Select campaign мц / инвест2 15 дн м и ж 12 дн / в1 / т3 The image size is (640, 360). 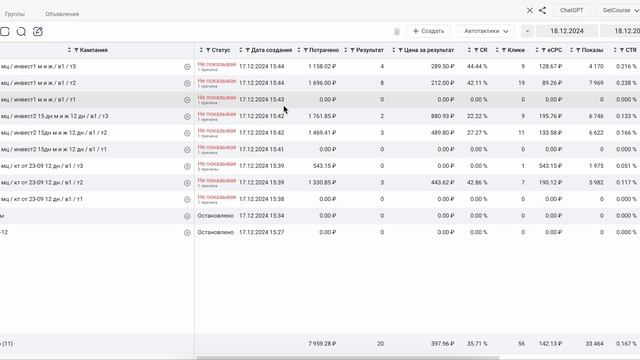(x=55, y=116)
